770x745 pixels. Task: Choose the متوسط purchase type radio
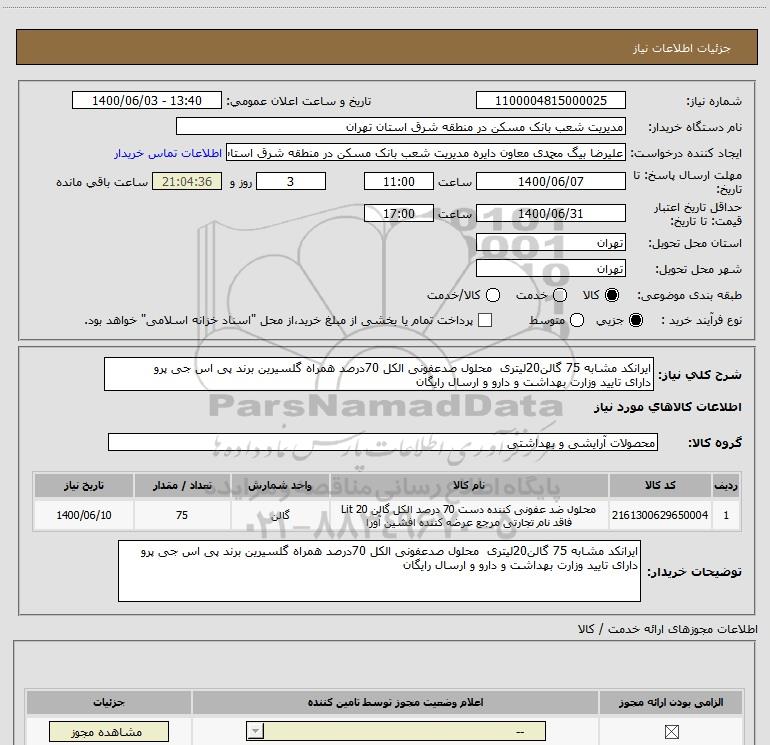tap(577, 320)
